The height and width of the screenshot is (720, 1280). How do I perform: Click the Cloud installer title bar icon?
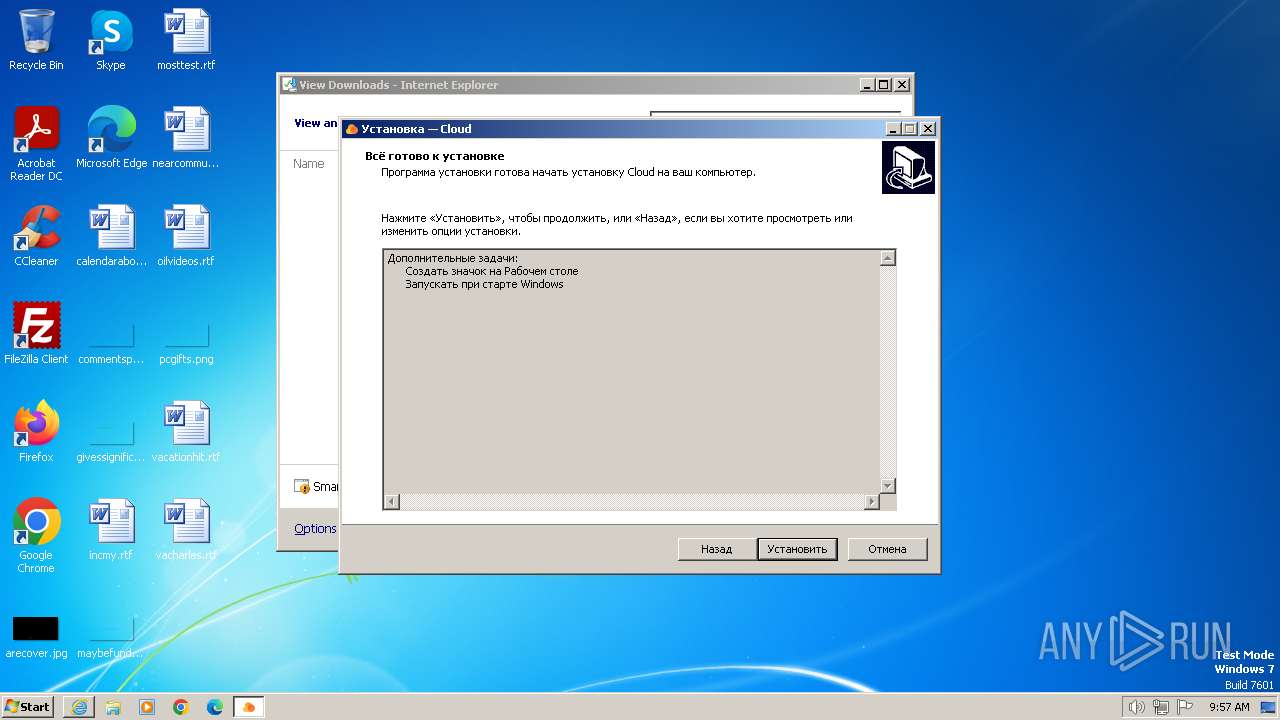pos(351,129)
